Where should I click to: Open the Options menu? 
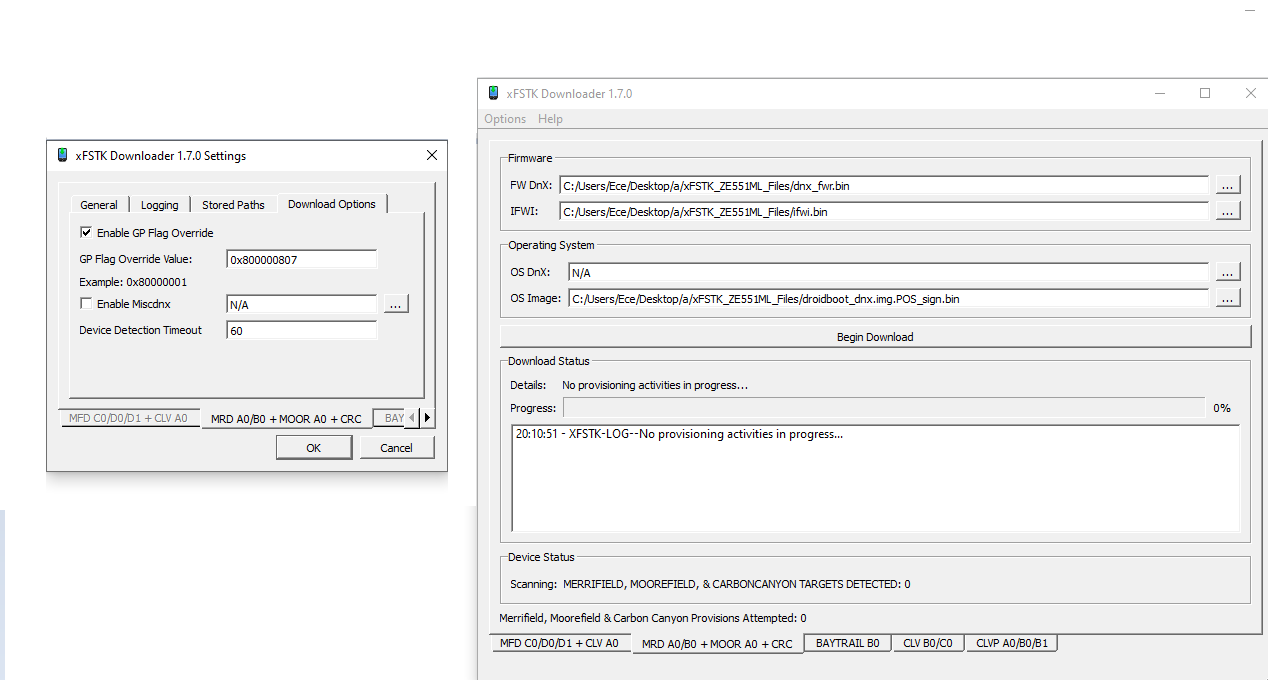pyautogui.click(x=505, y=119)
